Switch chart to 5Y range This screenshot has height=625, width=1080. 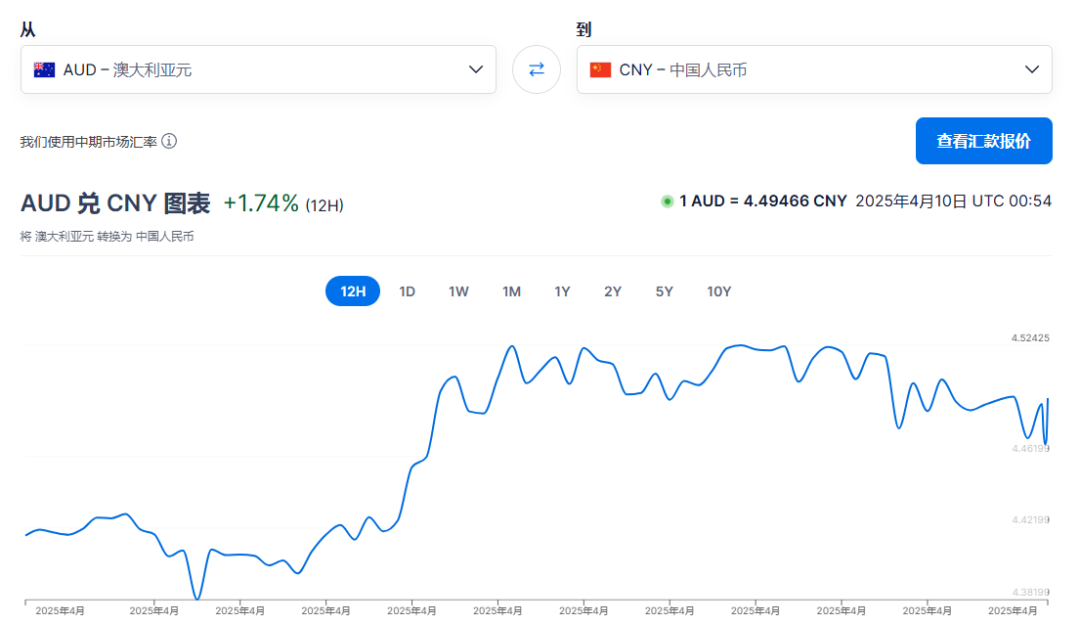point(664,291)
